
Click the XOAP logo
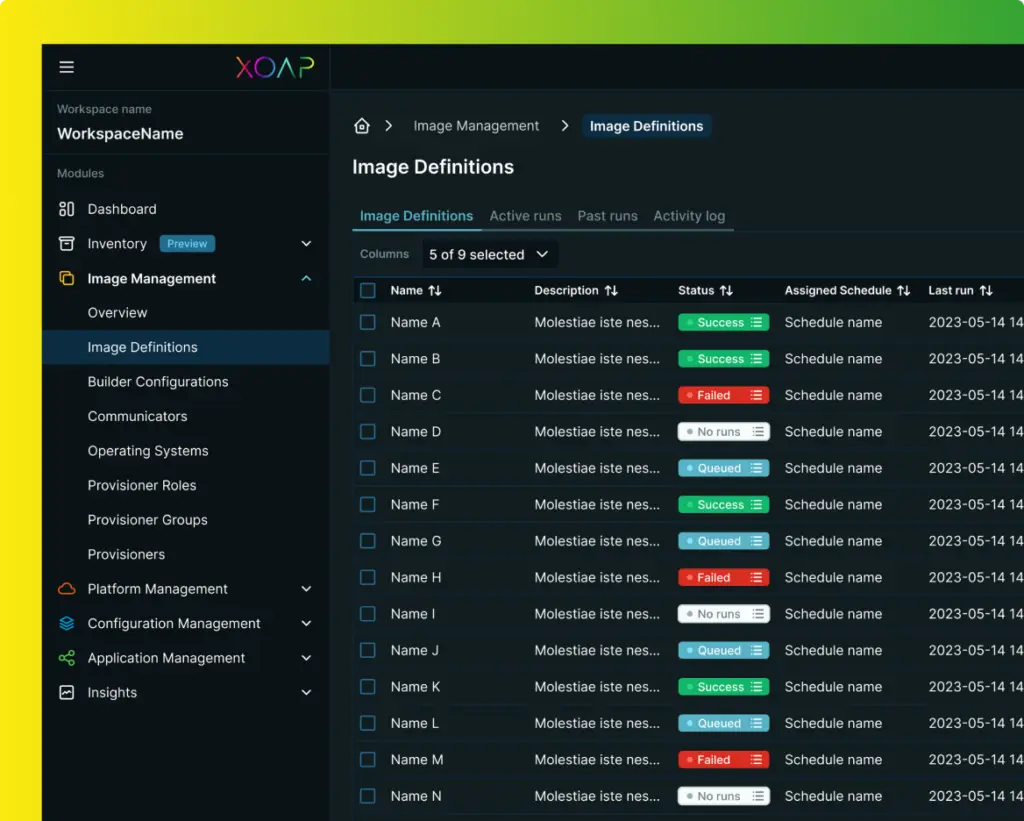(x=274, y=67)
